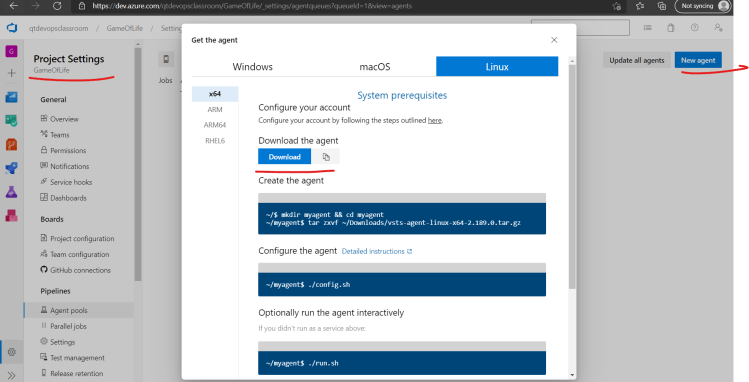Click the Update all agents button
Viewport: 749px width, 382px height.
(x=637, y=60)
